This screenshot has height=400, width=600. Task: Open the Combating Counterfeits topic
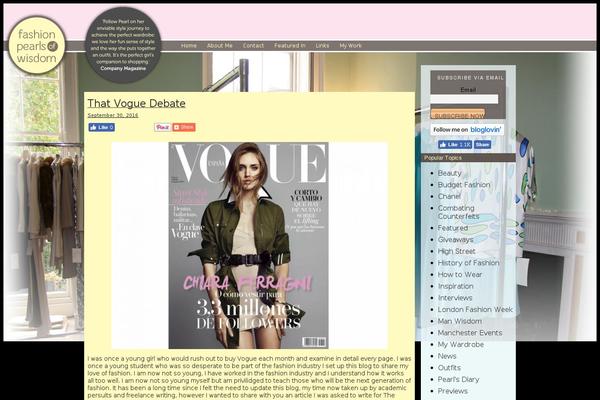458,212
